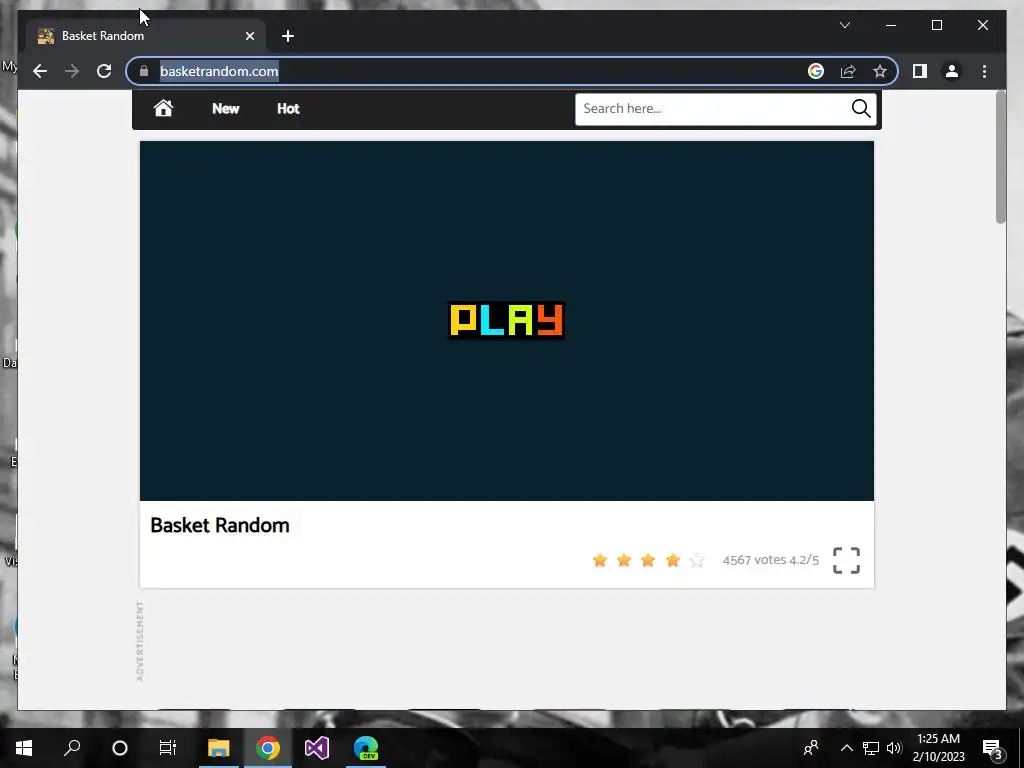Image resolution: width=1024 pixels, height=768 pixels.
Task: Switch to Chrome on the taskbar
Action: tap(268, 748)
